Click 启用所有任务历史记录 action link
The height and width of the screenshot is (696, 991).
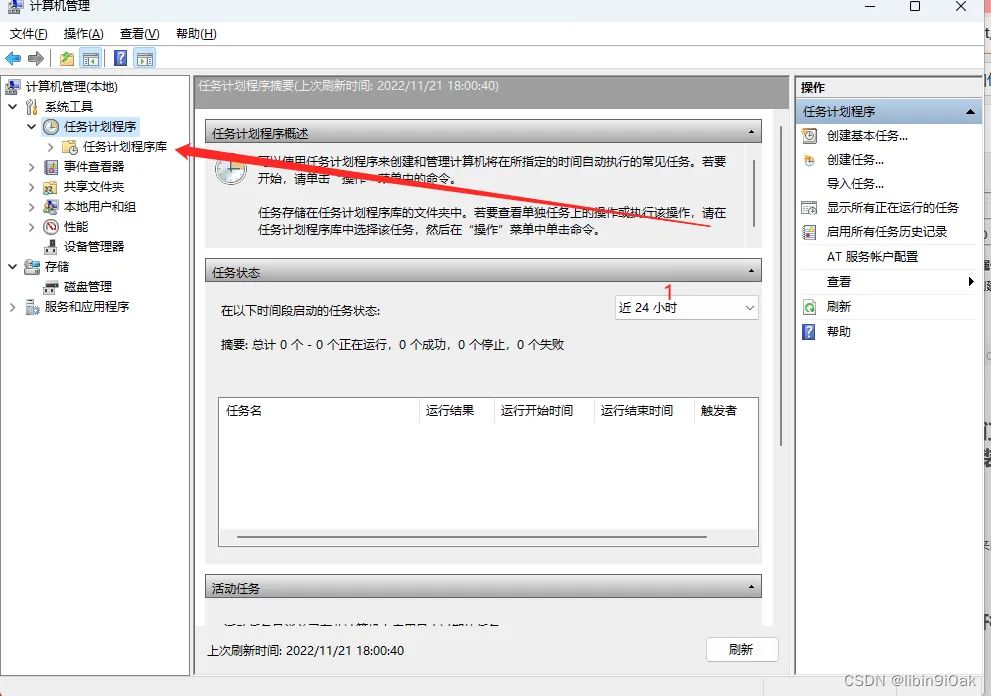tap(887, 232)
